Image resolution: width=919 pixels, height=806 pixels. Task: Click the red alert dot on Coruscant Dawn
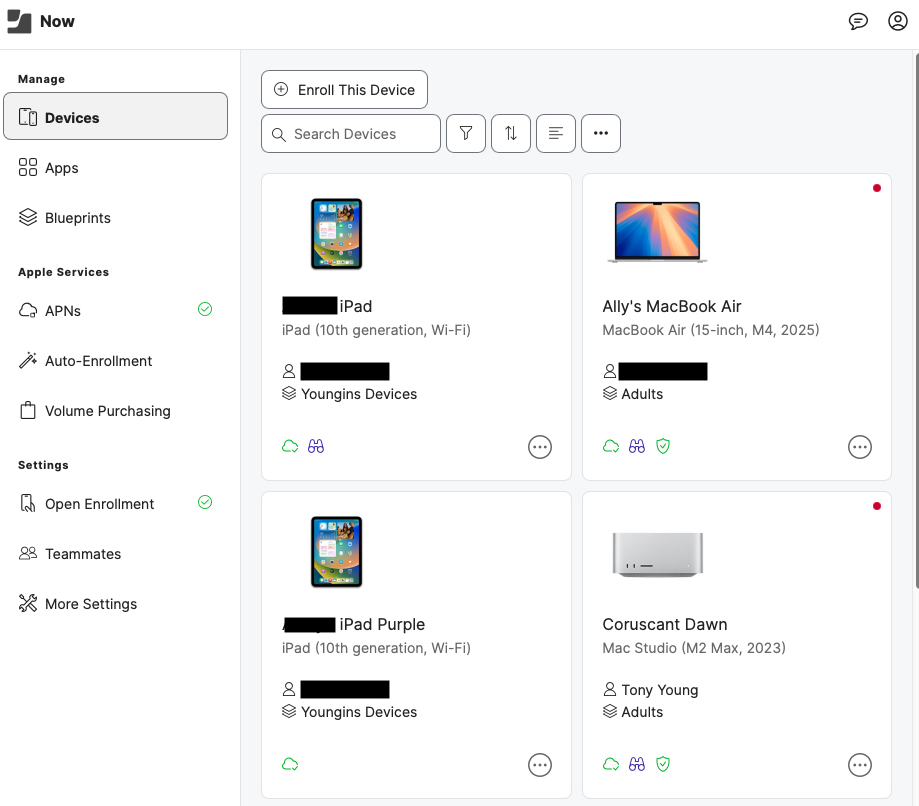click(877, 506)
